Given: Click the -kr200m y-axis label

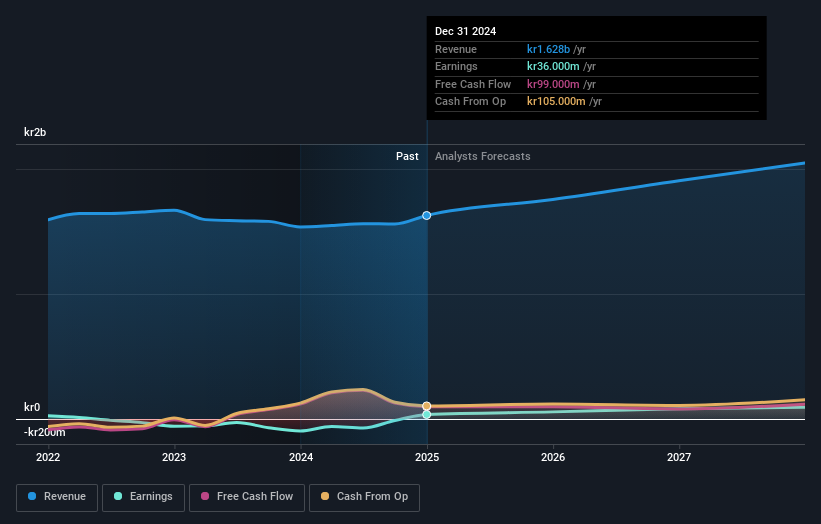Looking at the screenshot, I should [45, 432].
